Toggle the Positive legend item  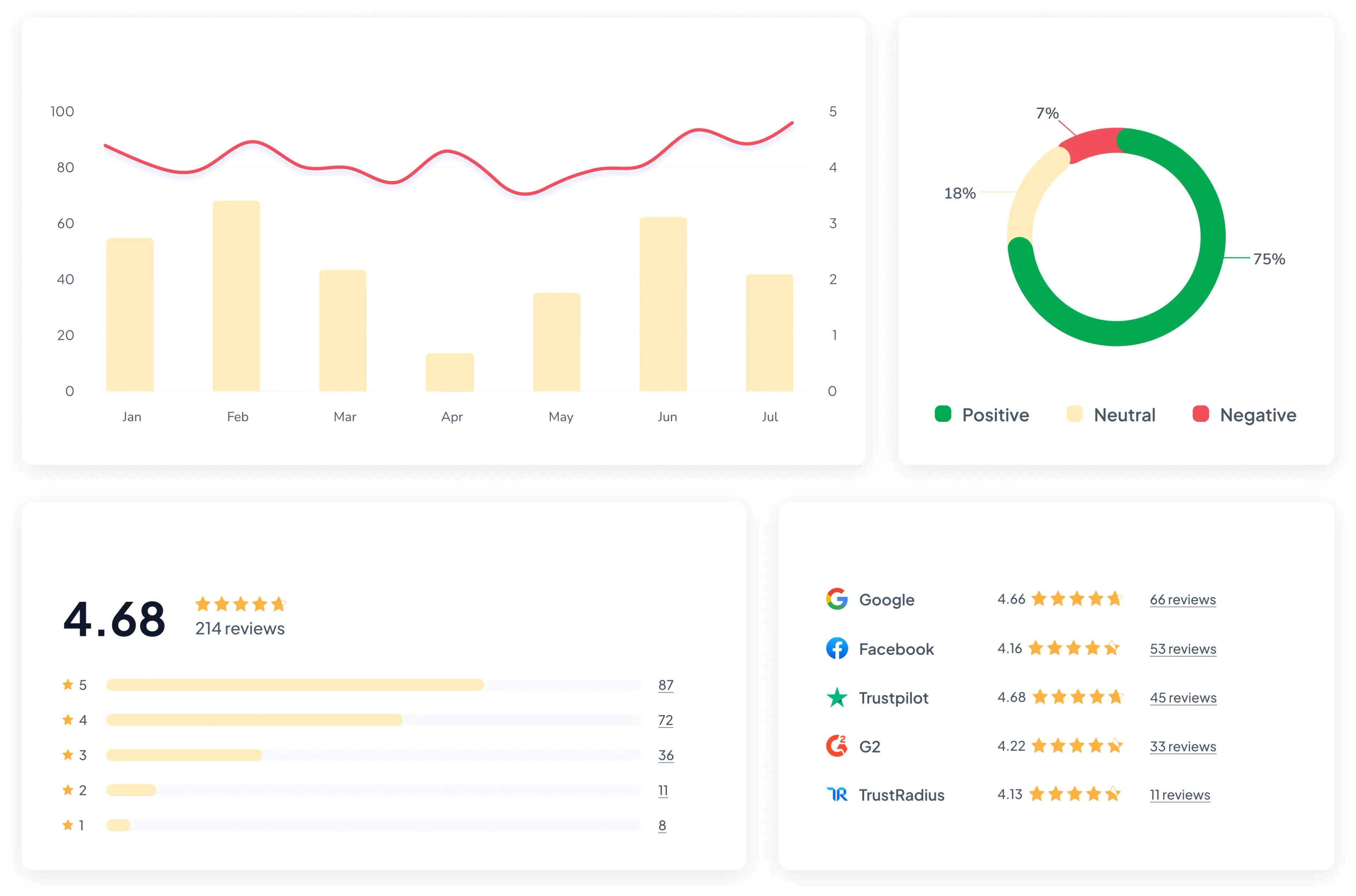coord(982,414)
